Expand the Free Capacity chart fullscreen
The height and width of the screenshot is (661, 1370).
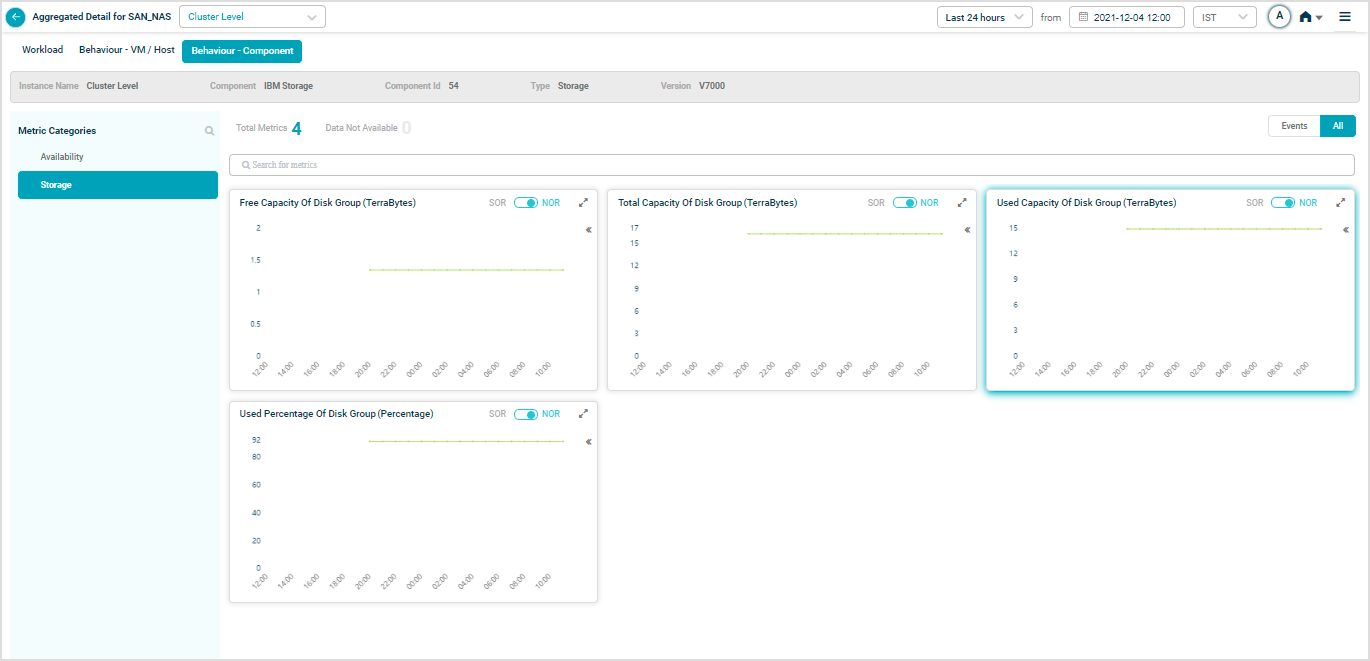pos(583,203)
